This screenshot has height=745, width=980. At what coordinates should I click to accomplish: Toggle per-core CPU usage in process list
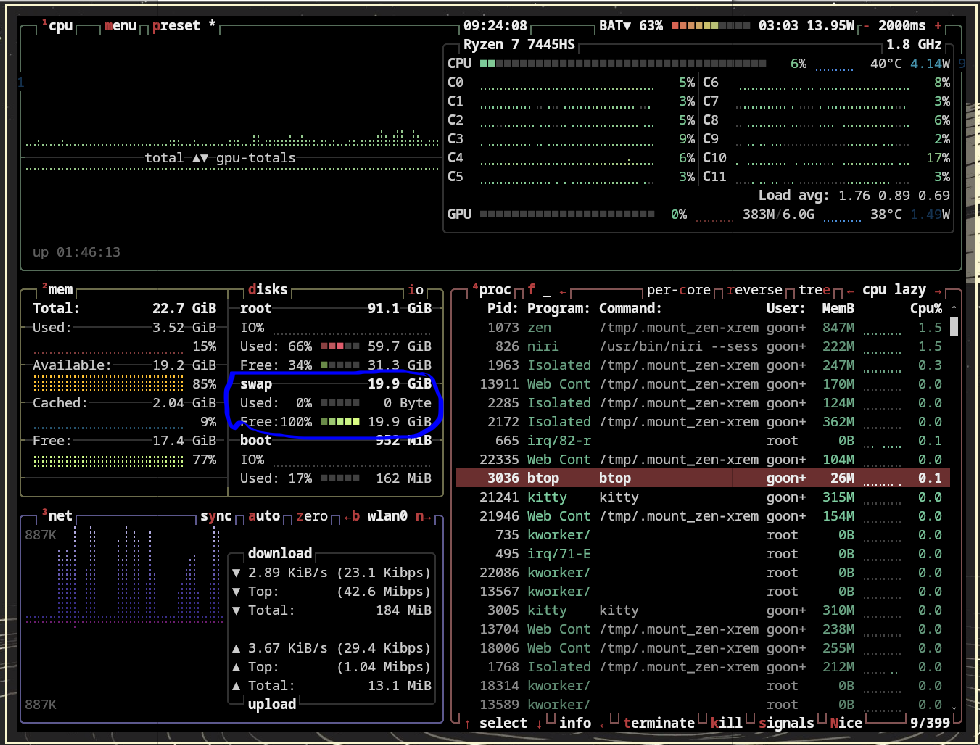pos(678,290)
